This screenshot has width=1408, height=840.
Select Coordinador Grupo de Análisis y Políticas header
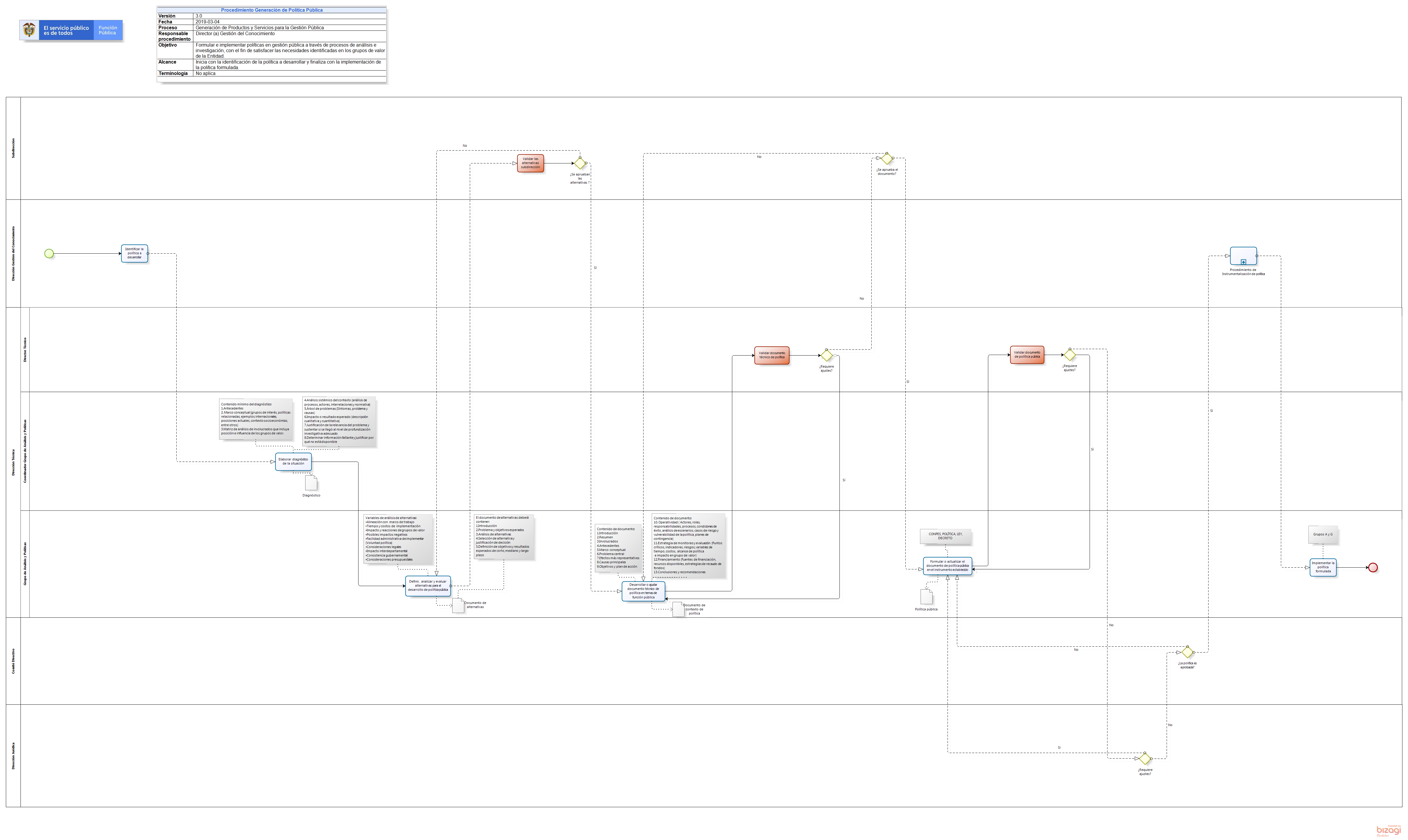pos(25,451)
